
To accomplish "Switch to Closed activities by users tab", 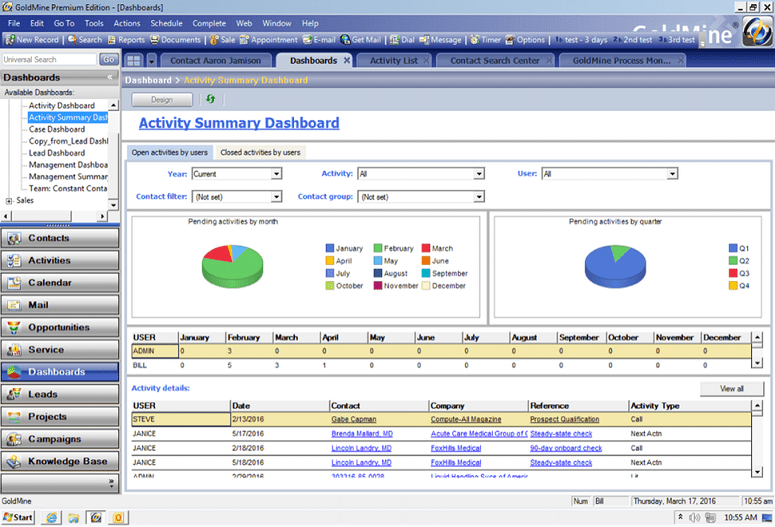I will click(259, 153).
